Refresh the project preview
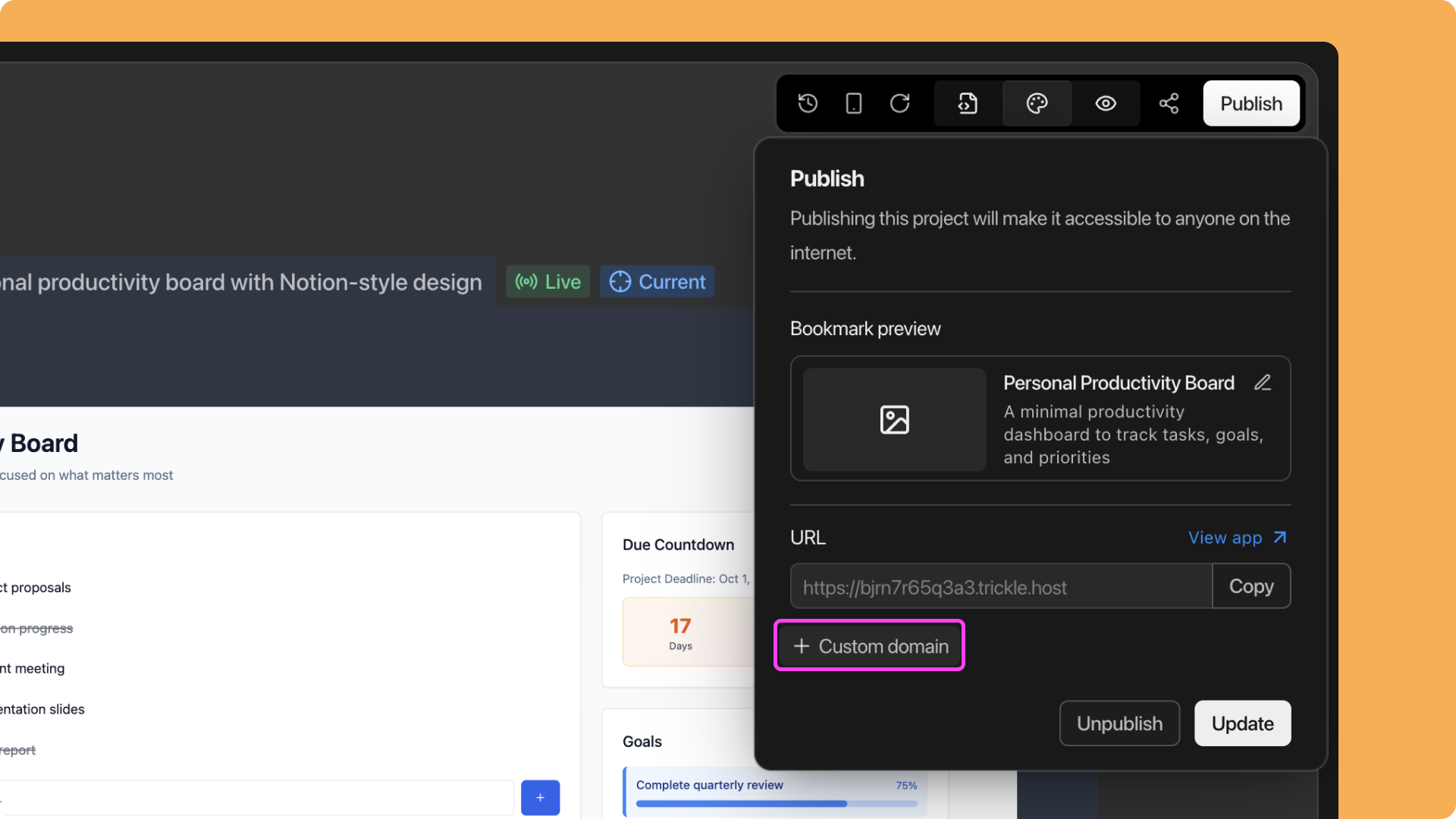1456x819 pixels. tap(899, 103)
